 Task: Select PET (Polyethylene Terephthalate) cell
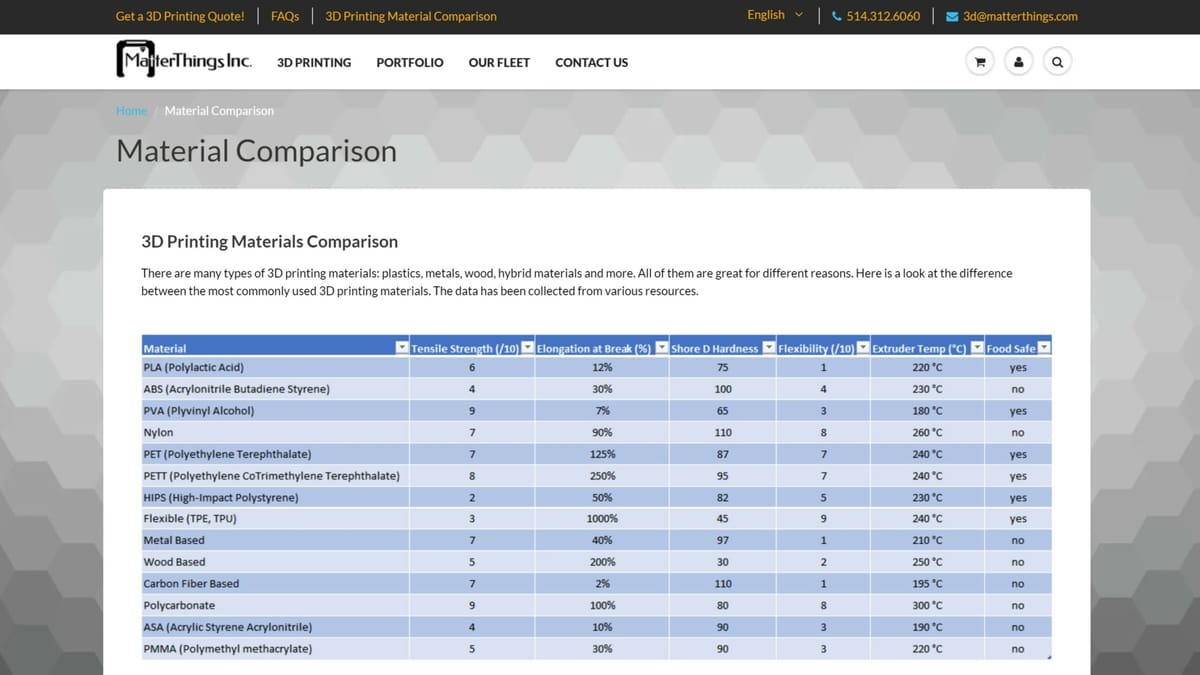coord(275,454)
